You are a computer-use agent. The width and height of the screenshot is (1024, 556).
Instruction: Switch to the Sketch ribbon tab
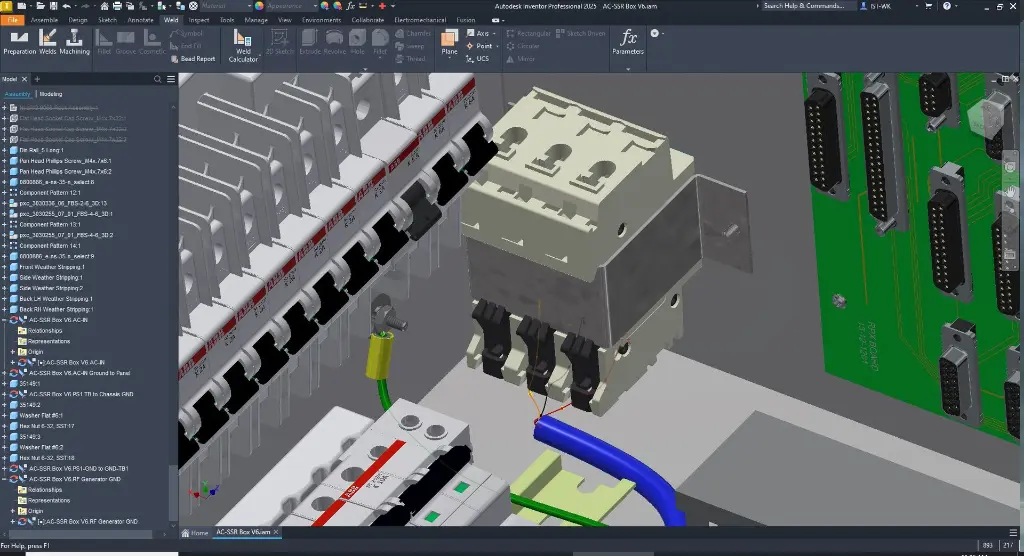[x=107, y=20]
